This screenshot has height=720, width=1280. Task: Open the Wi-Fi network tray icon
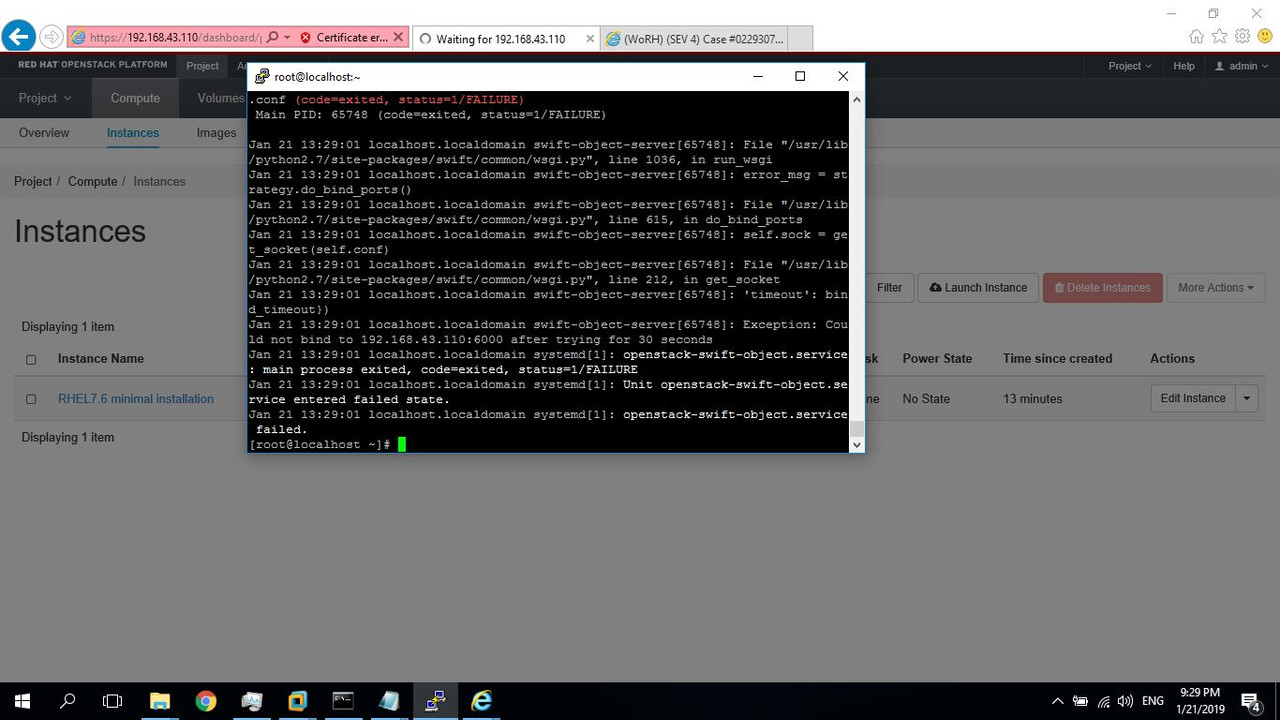tap(1103, 701)
